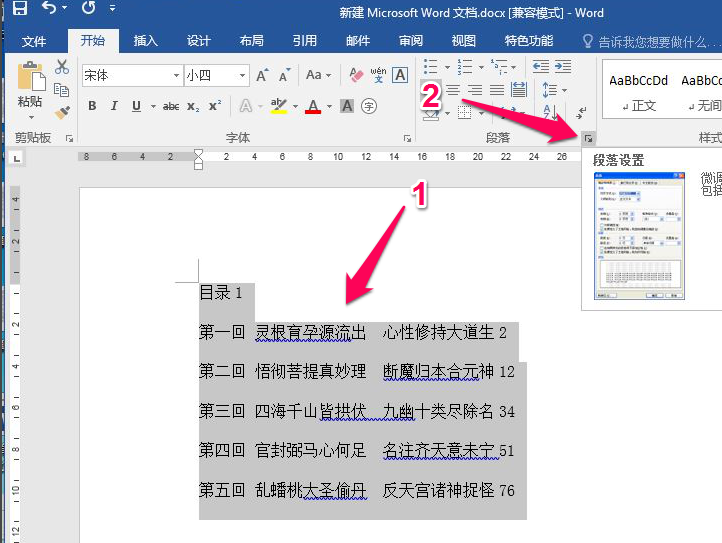Apply gray Character Shading A
This screenshot has height=543, width=722.
pos(347,106)
